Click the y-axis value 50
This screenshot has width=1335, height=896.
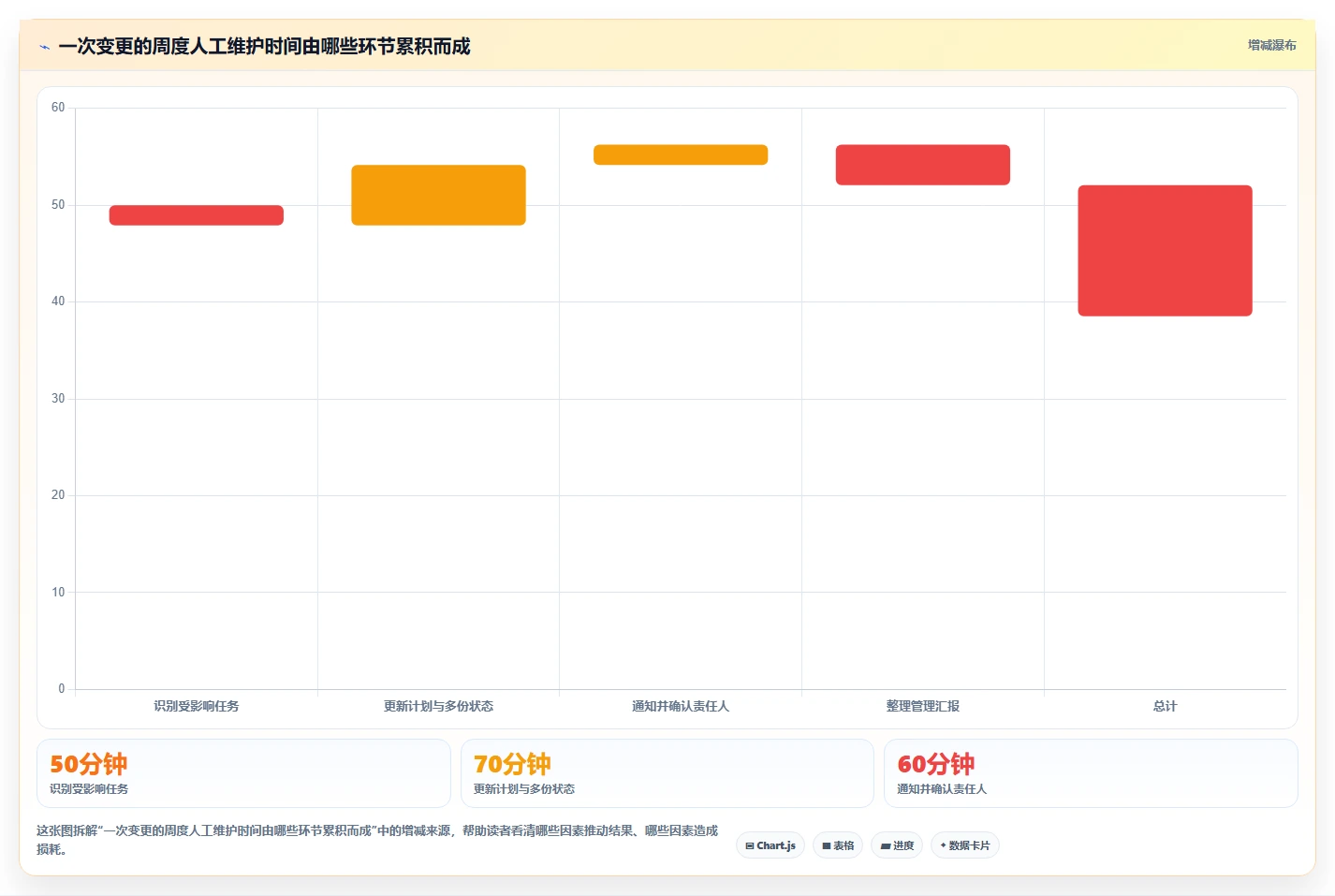[58, 205]
